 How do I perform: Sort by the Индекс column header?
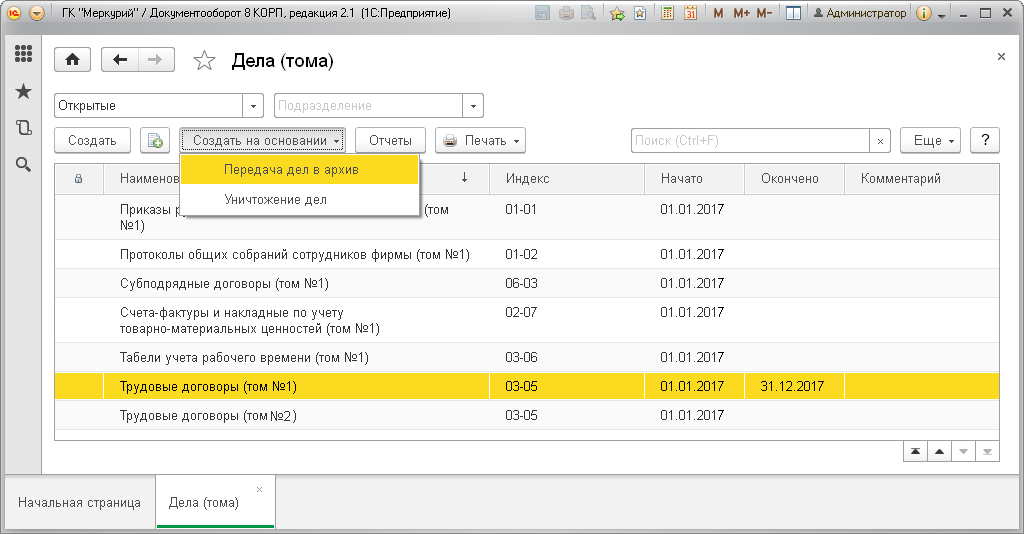click(567, 178)
